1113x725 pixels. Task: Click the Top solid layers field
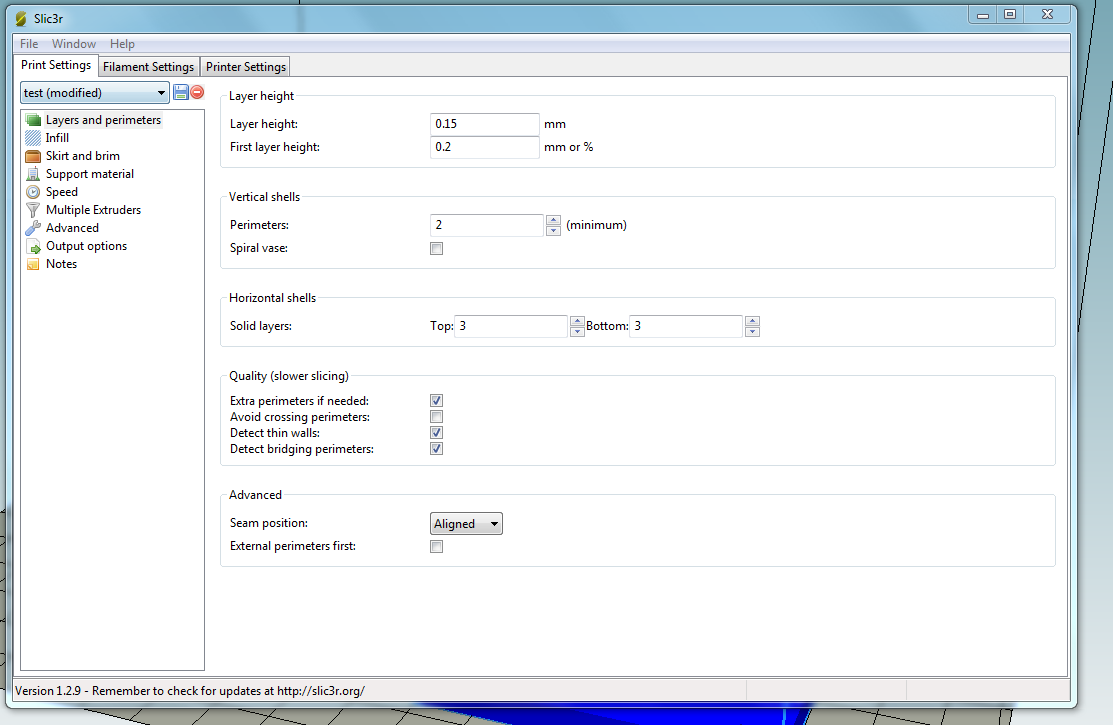(x=511, y=326)
